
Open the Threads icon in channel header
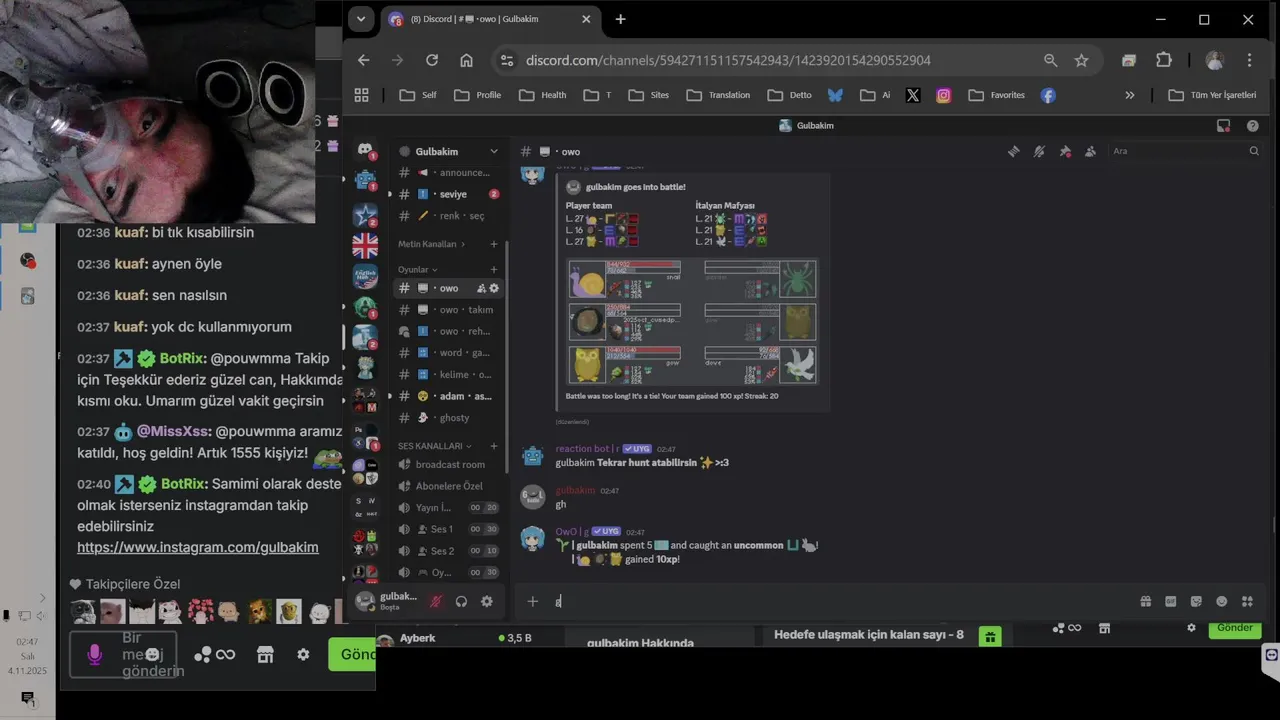point(1013,151)
